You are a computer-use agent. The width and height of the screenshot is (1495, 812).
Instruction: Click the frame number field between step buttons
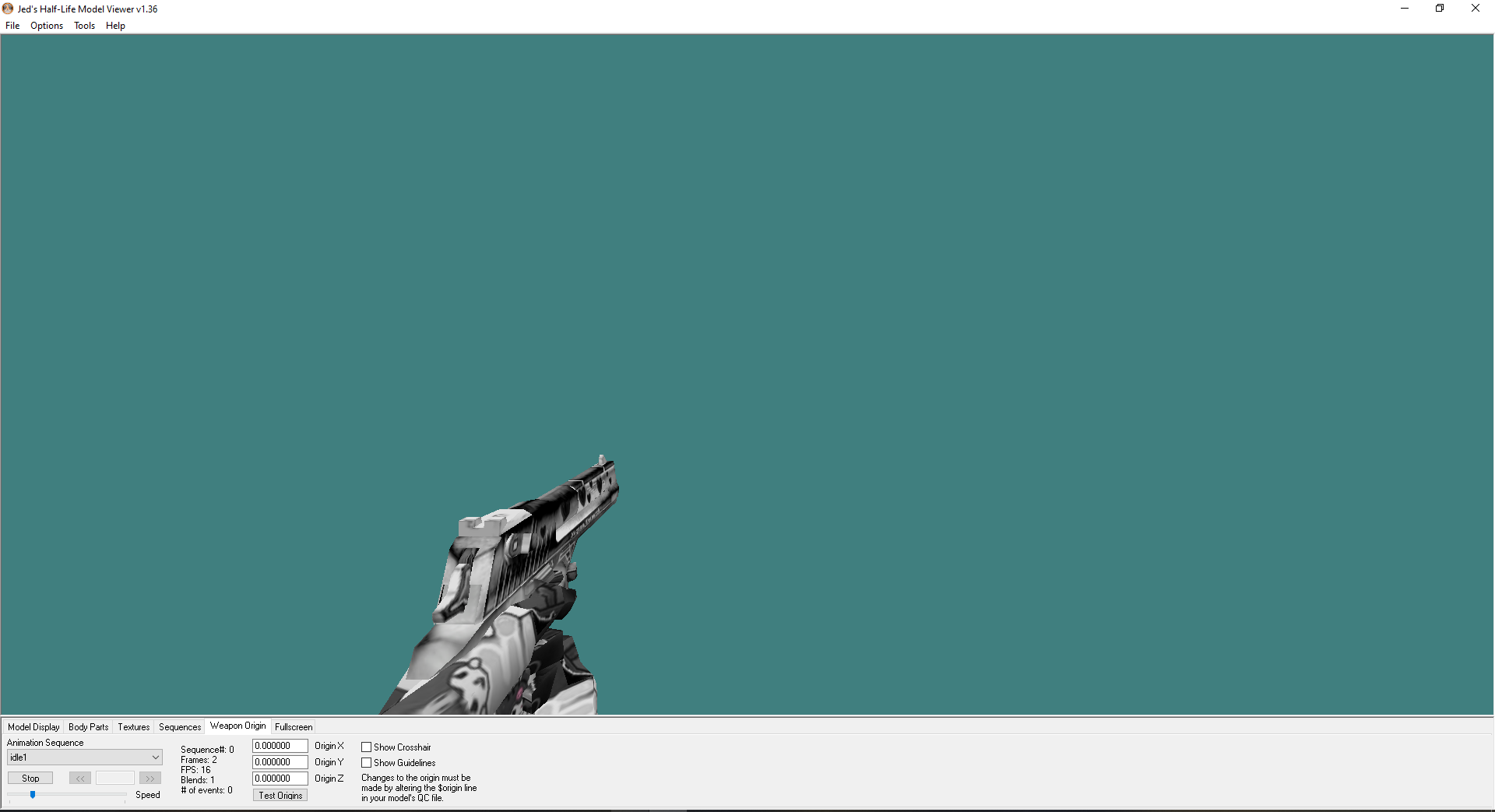pos(115,779)
